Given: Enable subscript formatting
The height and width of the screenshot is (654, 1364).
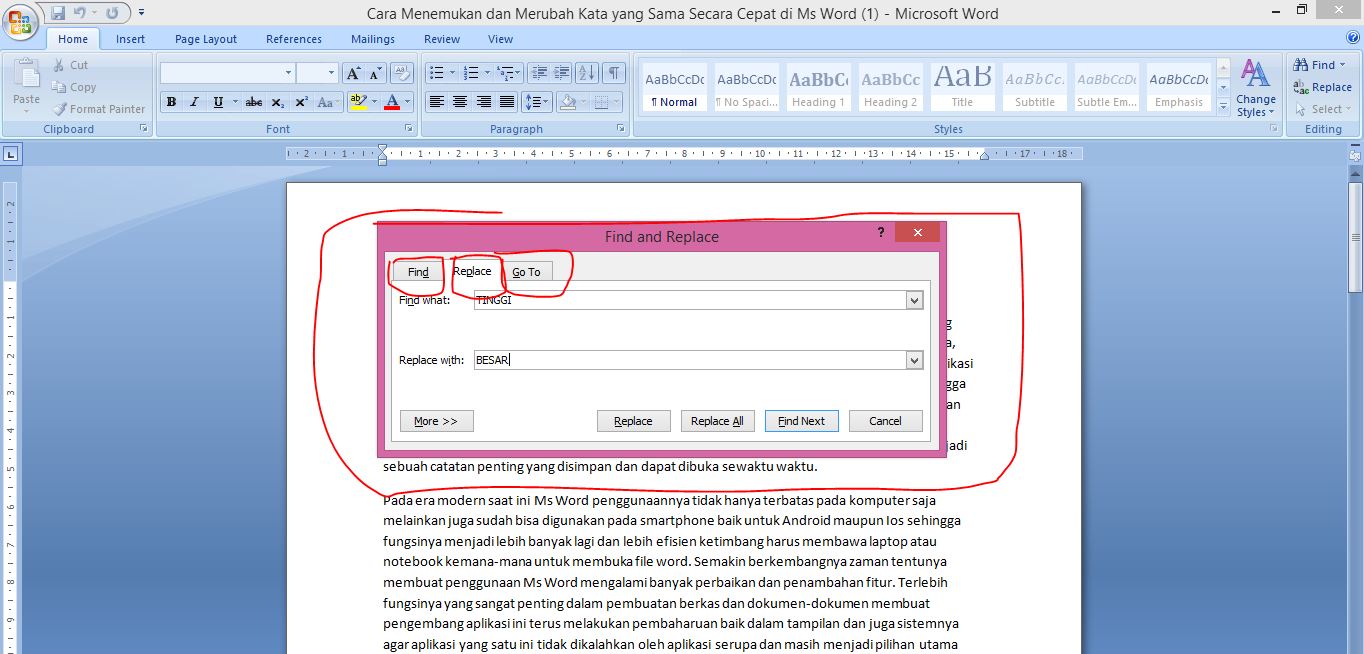Looking at the screenshot, I should (277, 101).
